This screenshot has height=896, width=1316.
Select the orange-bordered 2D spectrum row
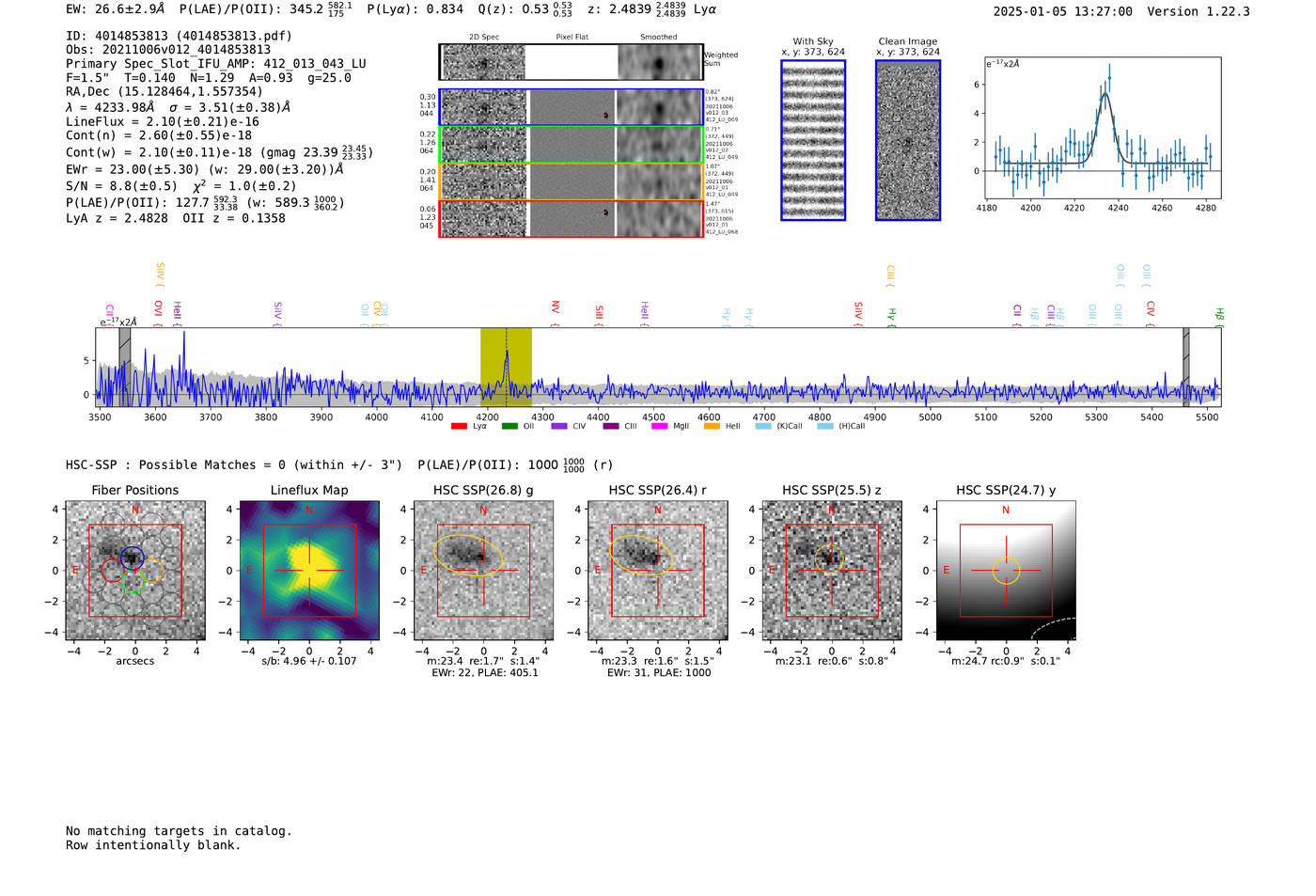tap(572, 181)
